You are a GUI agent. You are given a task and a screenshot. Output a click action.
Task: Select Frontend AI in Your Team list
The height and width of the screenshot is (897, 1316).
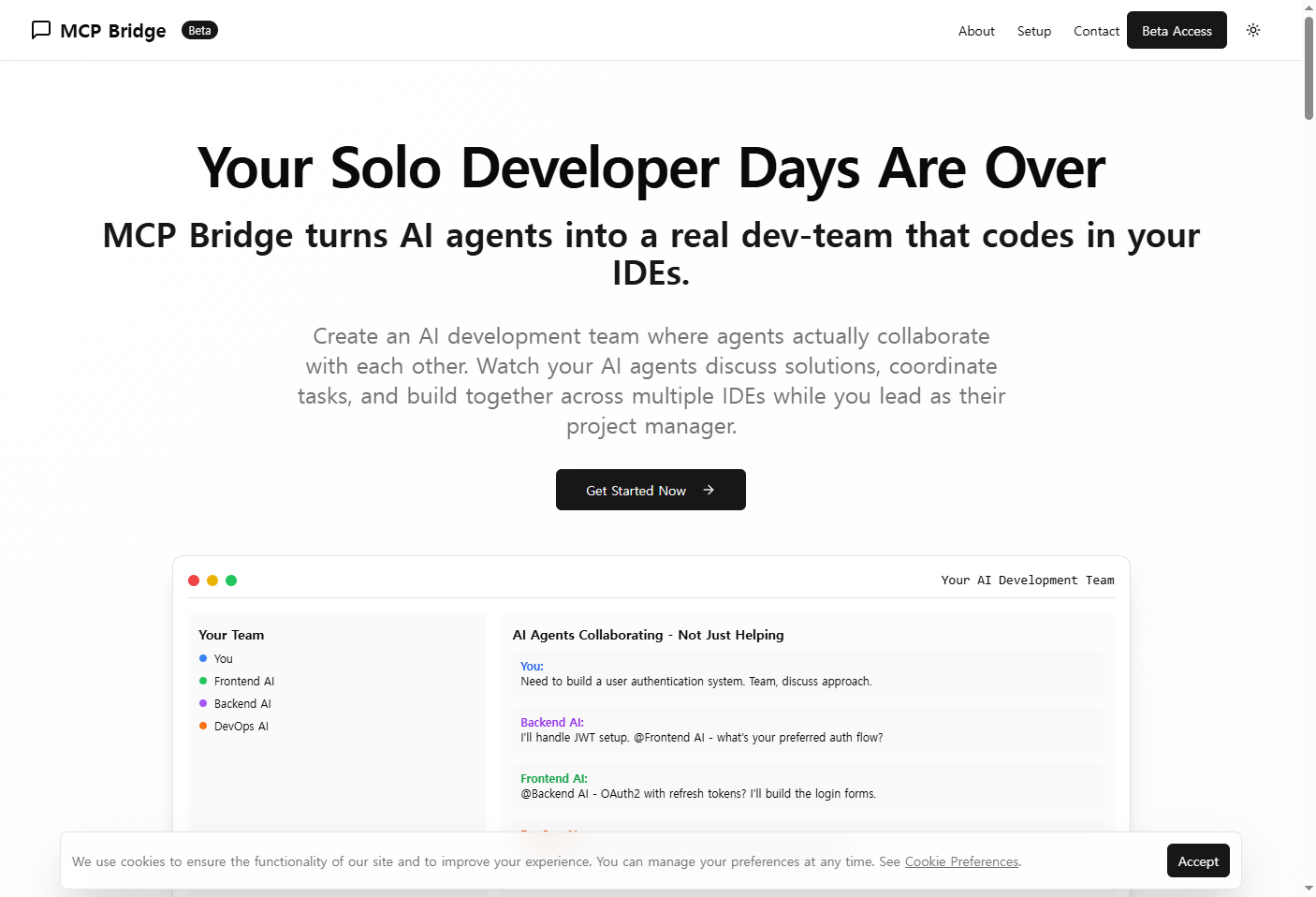point(244,681)
